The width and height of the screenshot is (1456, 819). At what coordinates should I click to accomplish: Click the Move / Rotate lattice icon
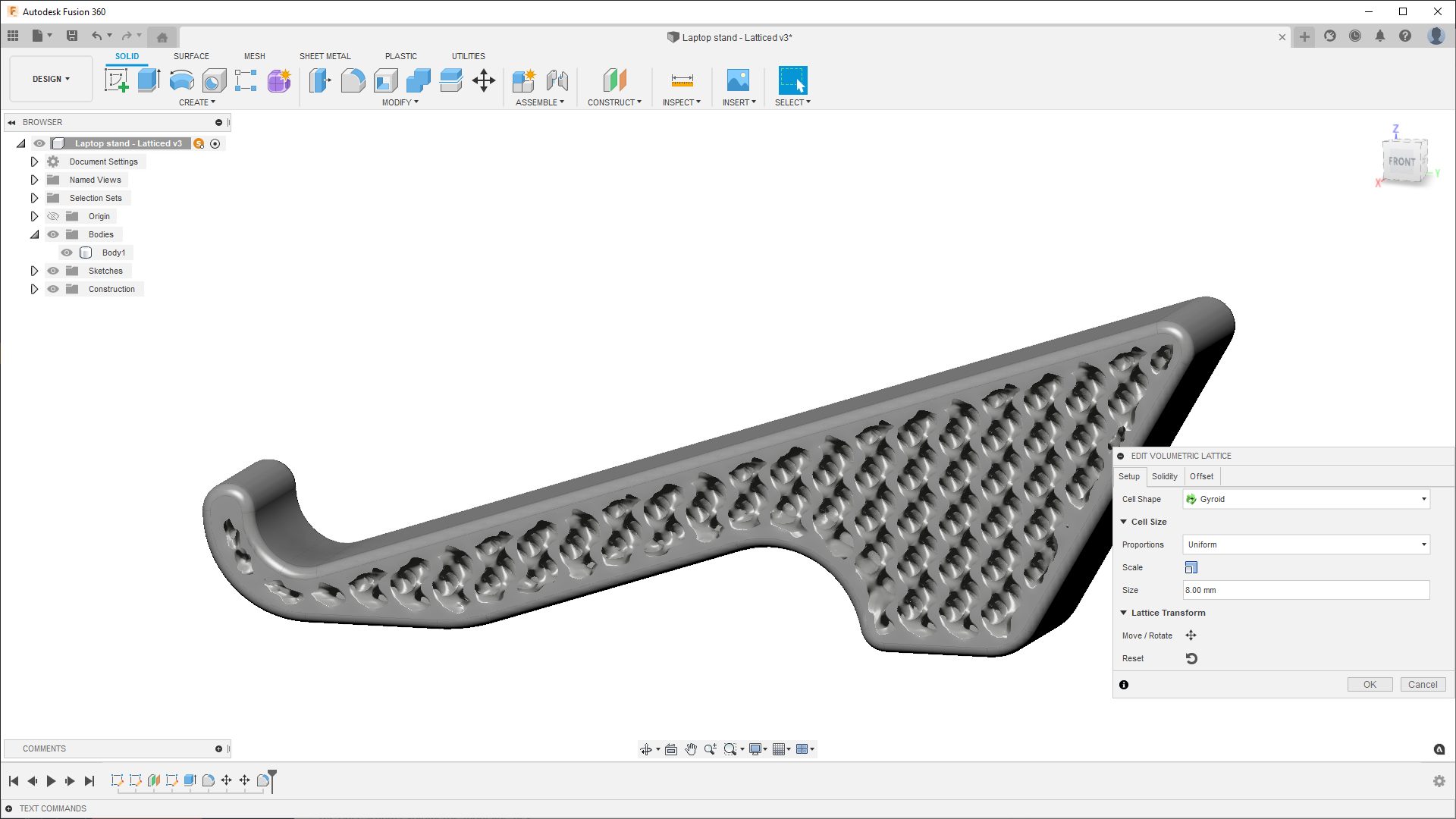coord(1191,635)
